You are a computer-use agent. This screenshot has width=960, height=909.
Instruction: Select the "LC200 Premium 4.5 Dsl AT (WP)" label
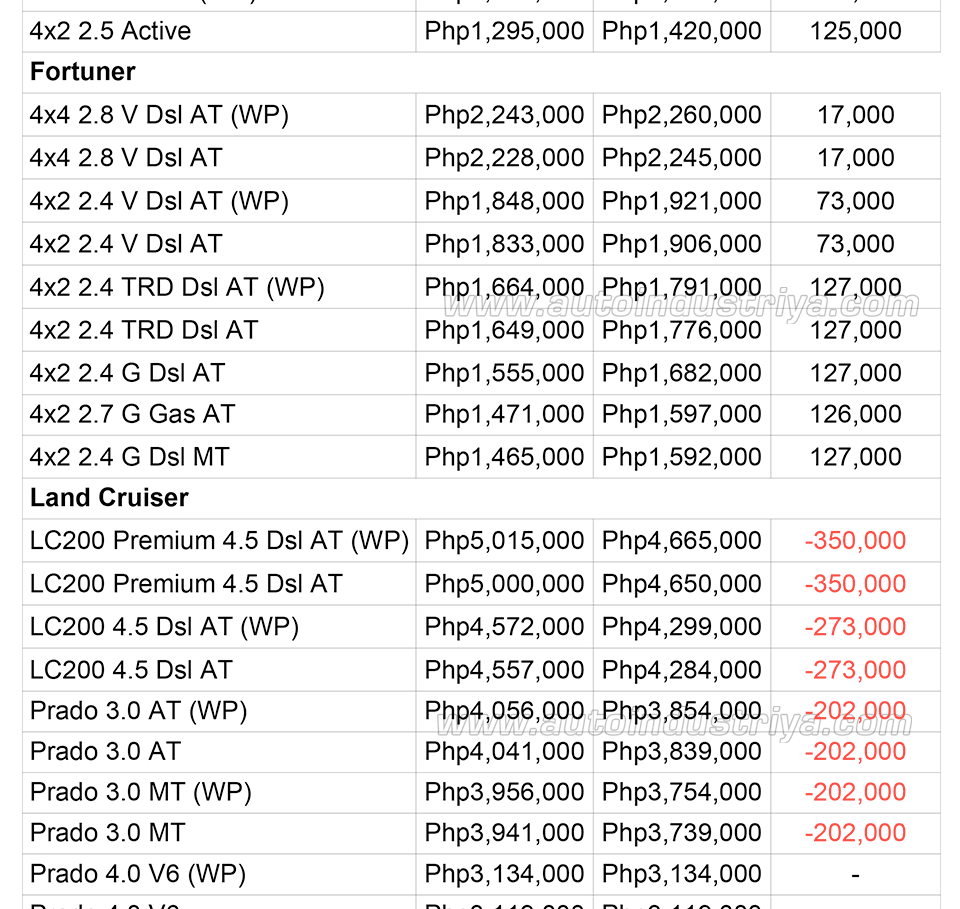(219, 541)
